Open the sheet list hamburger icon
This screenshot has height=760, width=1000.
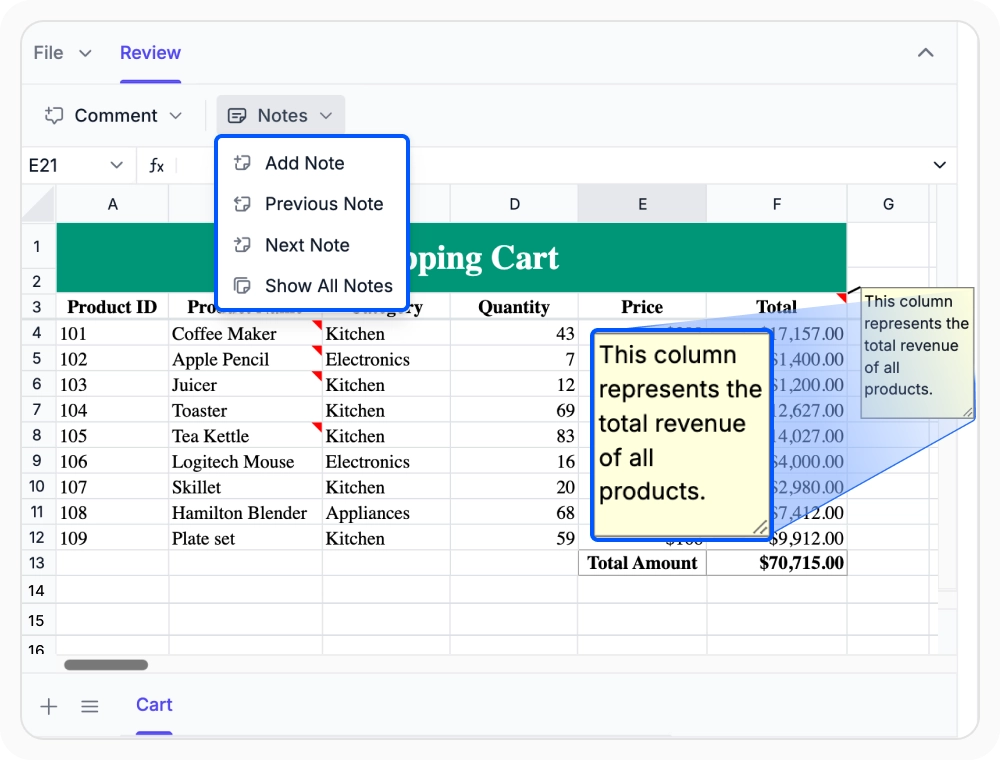coord(90,706)
